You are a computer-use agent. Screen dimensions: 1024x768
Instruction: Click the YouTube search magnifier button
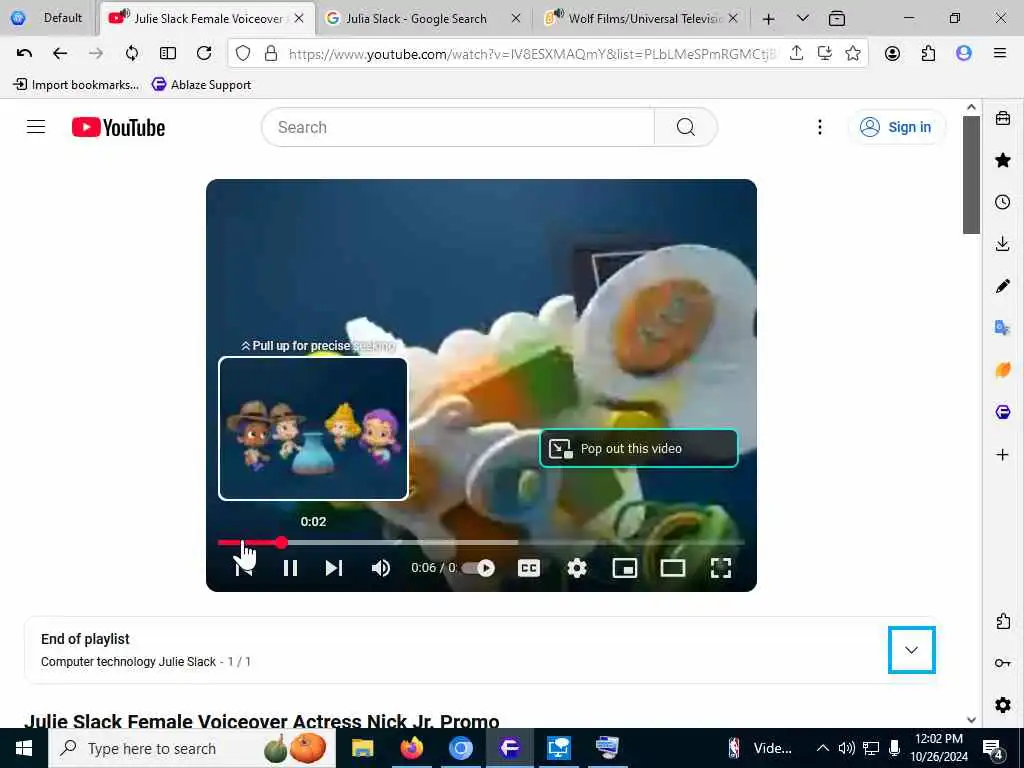[686, 127]
